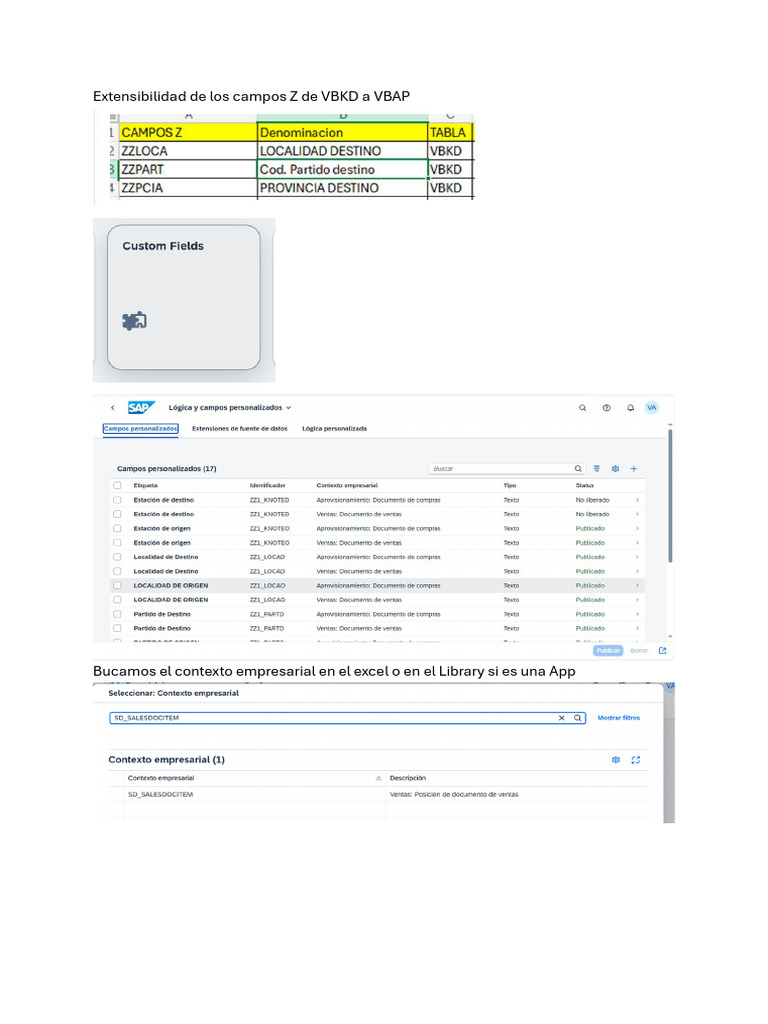The image size is (768, 1024).
Task: Open Estación de origen ventas row chevron
Action: coord(637,543)
